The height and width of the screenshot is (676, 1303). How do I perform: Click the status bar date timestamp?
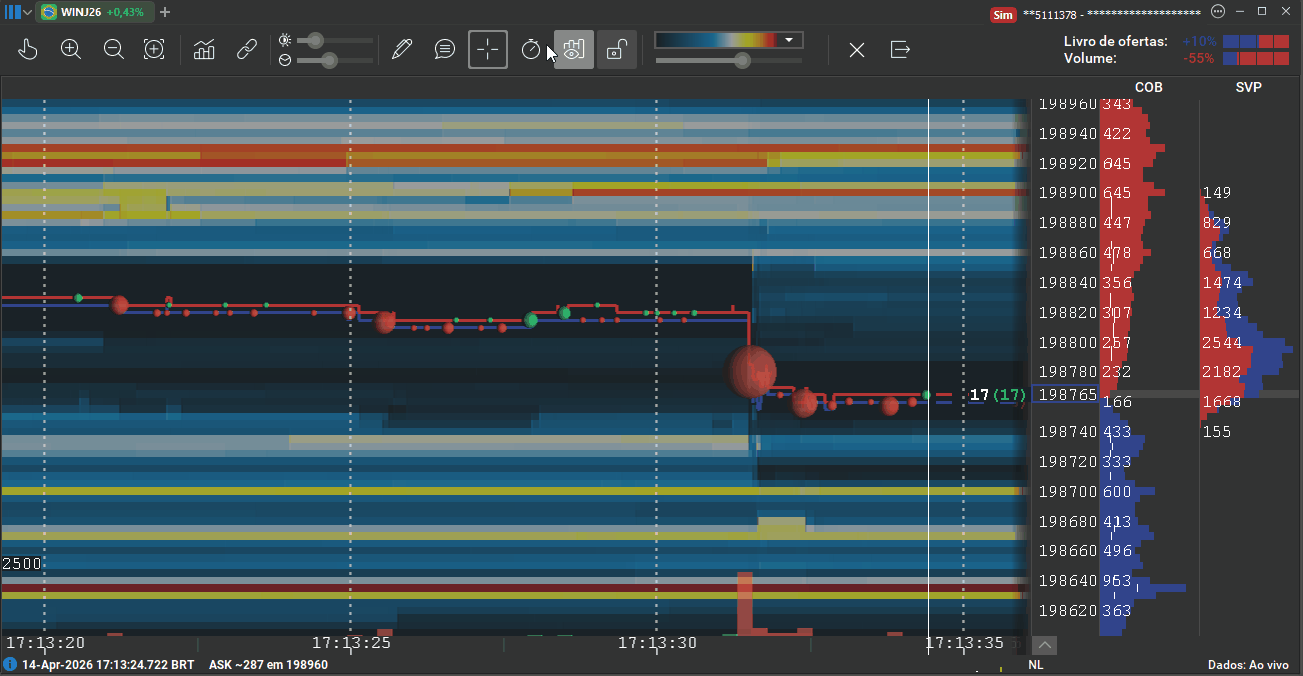[108, 665]
